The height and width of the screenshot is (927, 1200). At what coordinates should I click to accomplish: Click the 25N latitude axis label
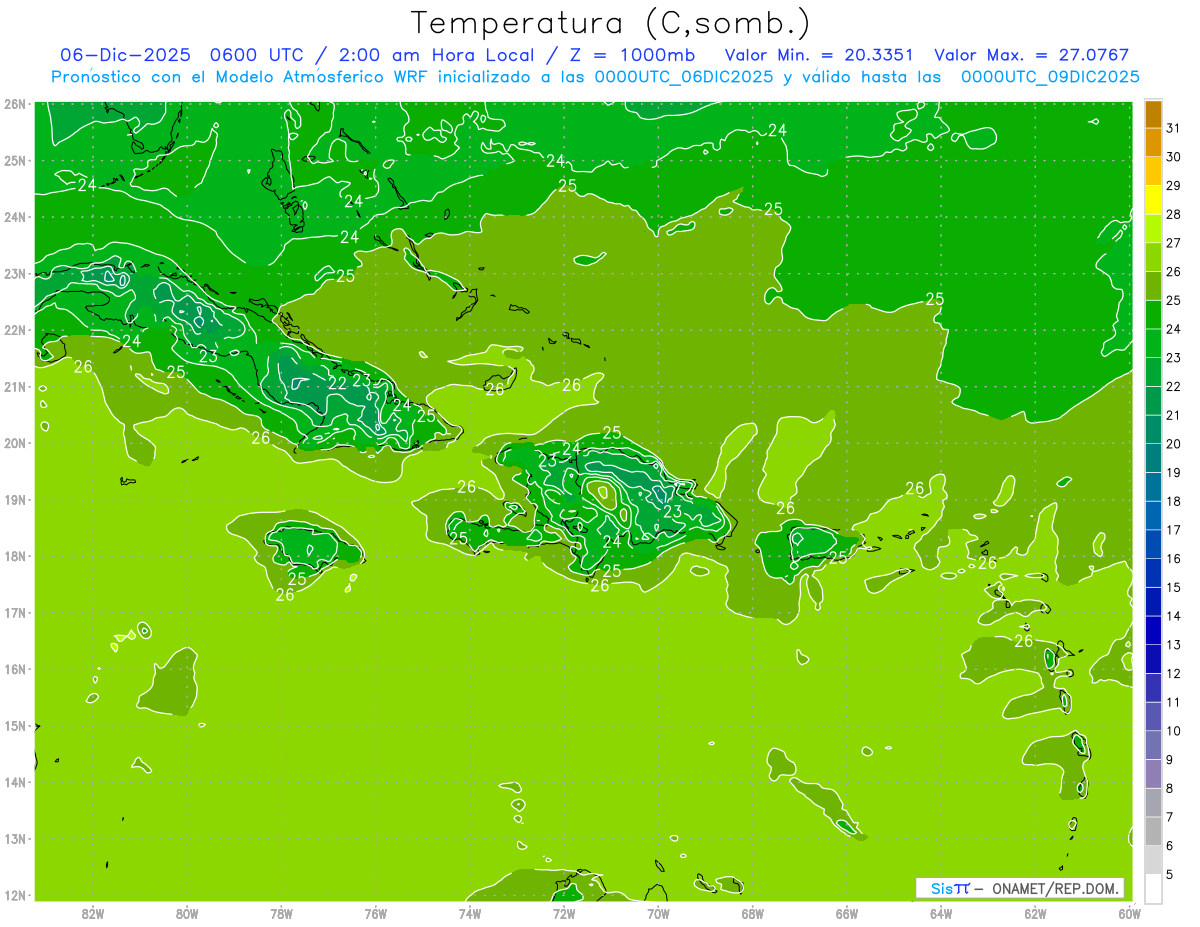tap(14, 160)
